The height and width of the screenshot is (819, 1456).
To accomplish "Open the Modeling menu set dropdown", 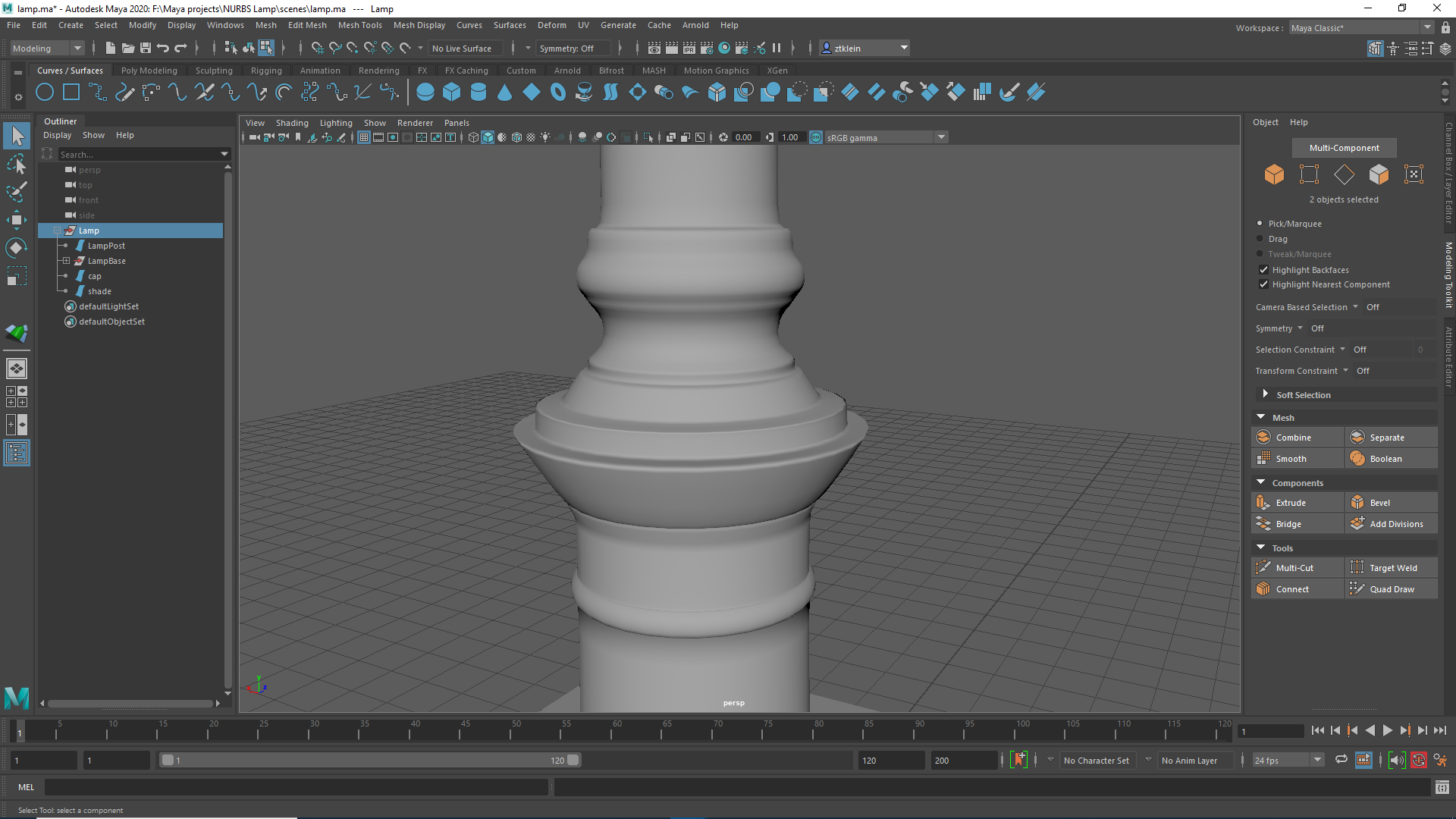I will tap(47, 49).
